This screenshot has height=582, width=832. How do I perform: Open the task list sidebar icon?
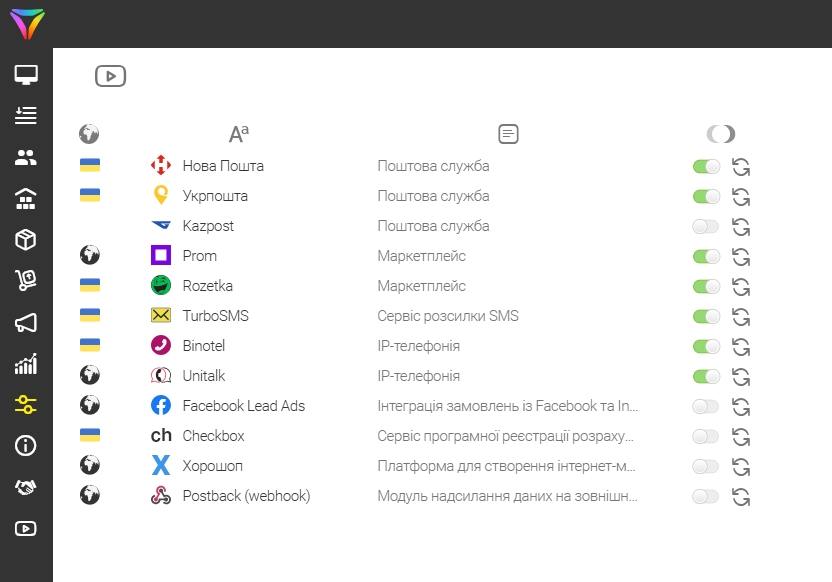26,116
